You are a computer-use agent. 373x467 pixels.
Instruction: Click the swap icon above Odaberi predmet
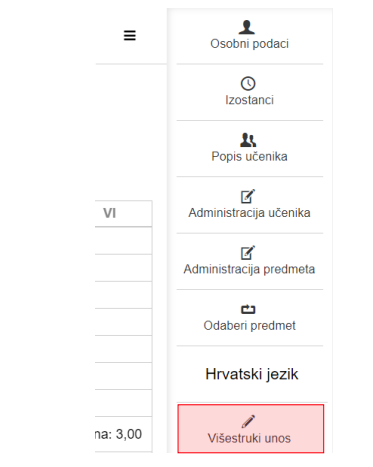click(x=248, y=309)
